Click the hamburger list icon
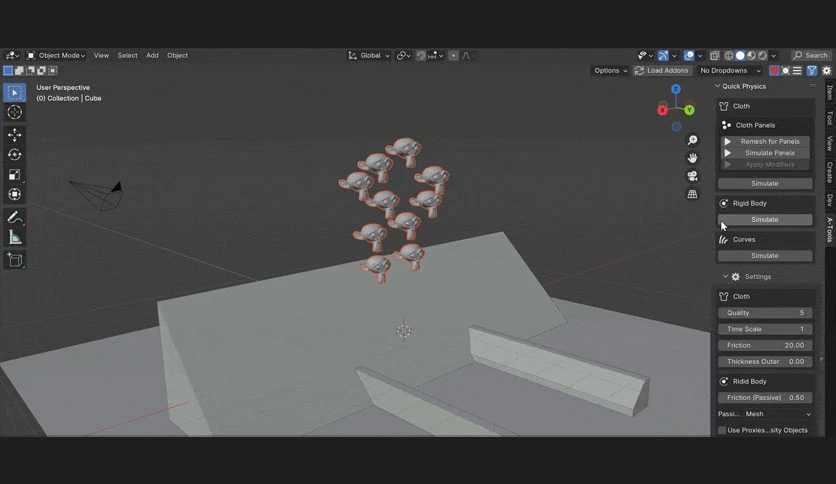The width and height of the screenshot is (836, 484). [x=797, y=70]
